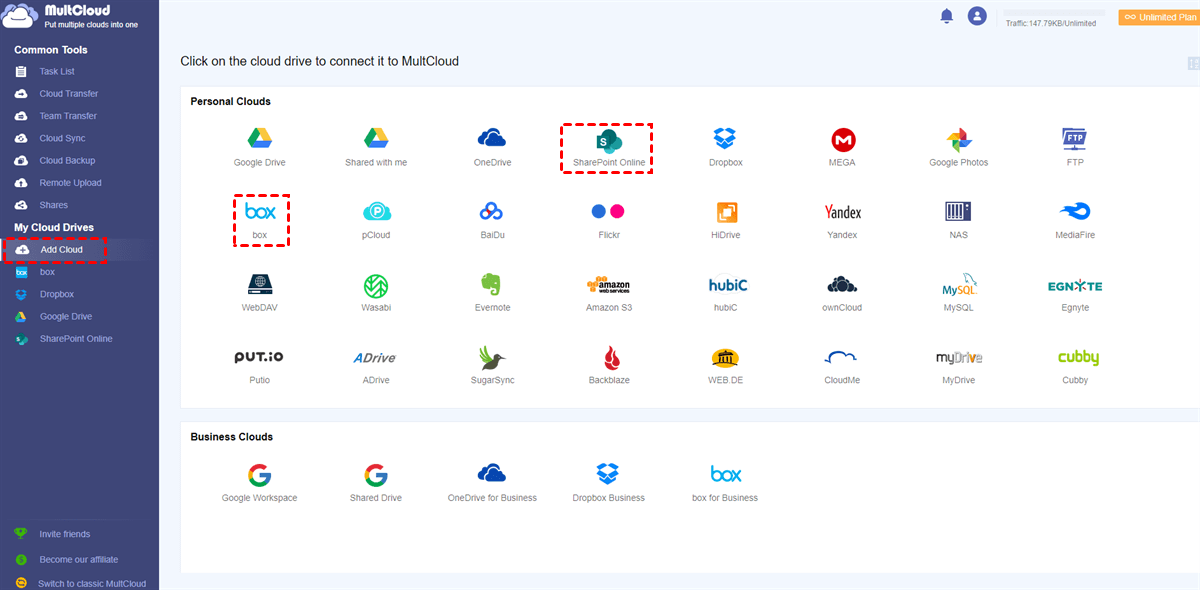Click Unlimited Plan button
This screenshot has height=590, width=1200.
tap(1159, 17)
